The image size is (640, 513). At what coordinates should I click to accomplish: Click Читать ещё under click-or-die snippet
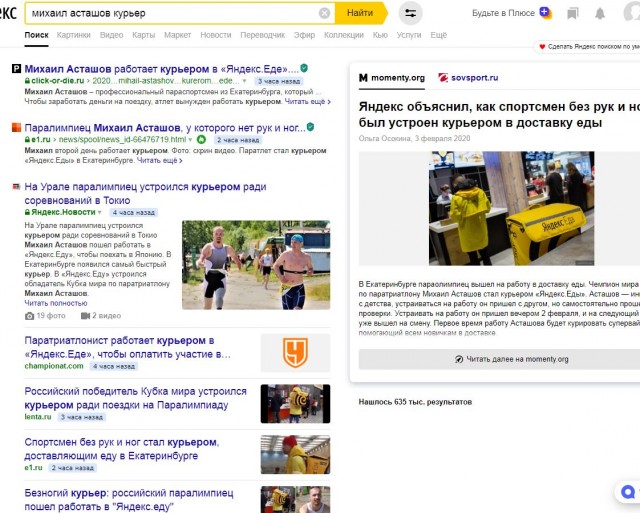(307, 101)
